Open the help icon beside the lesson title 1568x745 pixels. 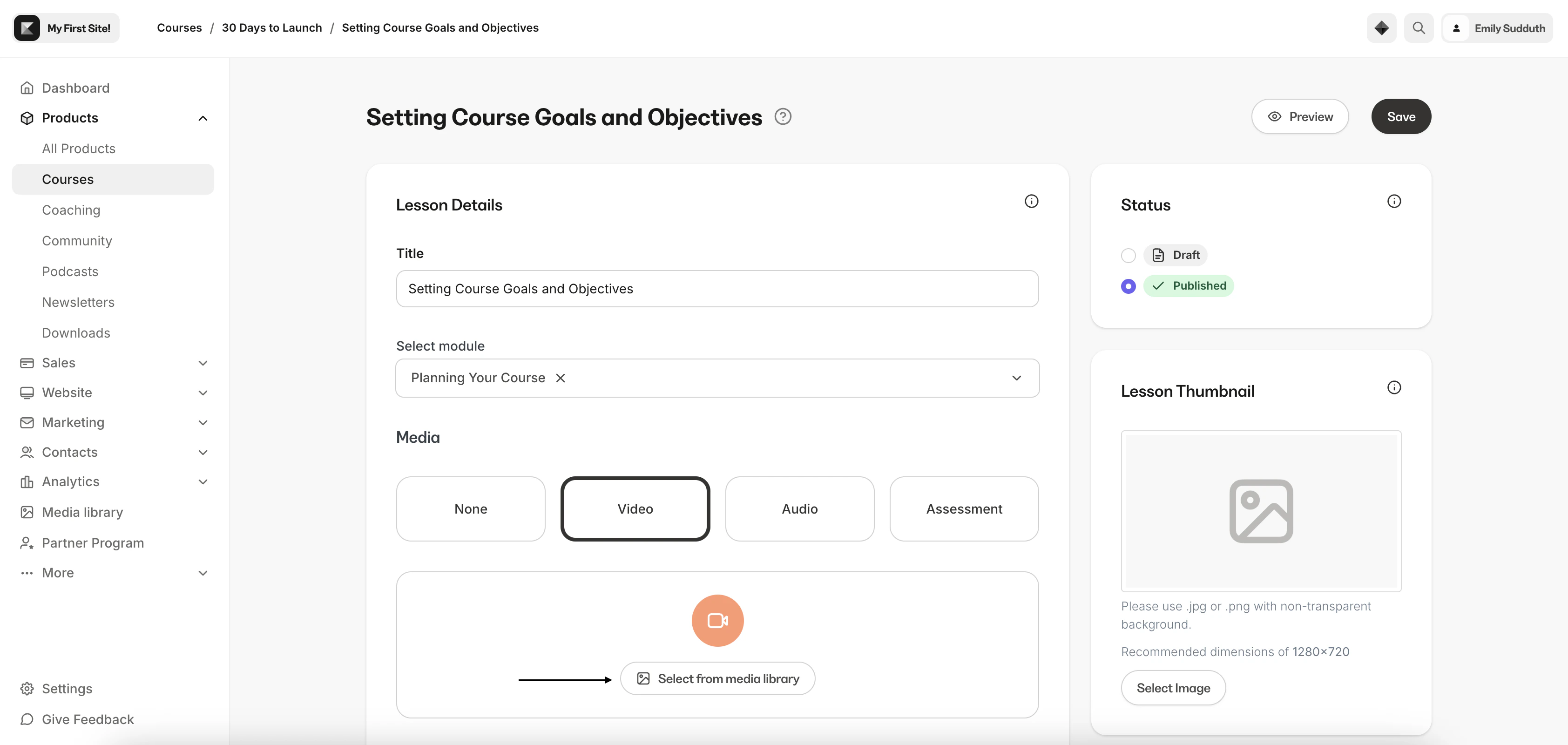tap(783, 116)
